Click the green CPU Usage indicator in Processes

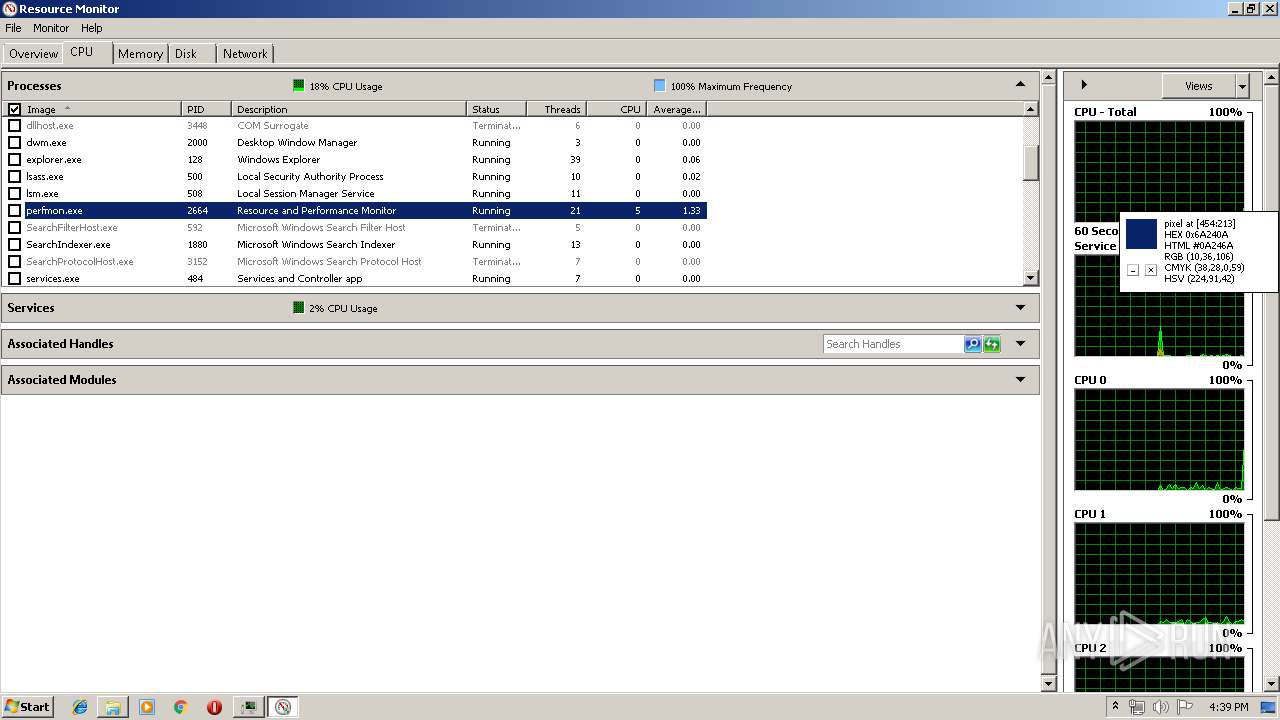[298, 86]
